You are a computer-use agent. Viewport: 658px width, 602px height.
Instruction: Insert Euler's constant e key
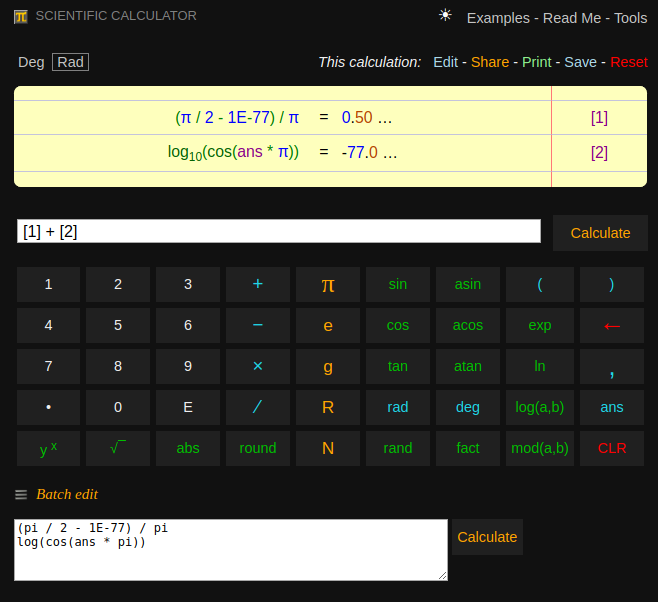click(x=328, y=326)
